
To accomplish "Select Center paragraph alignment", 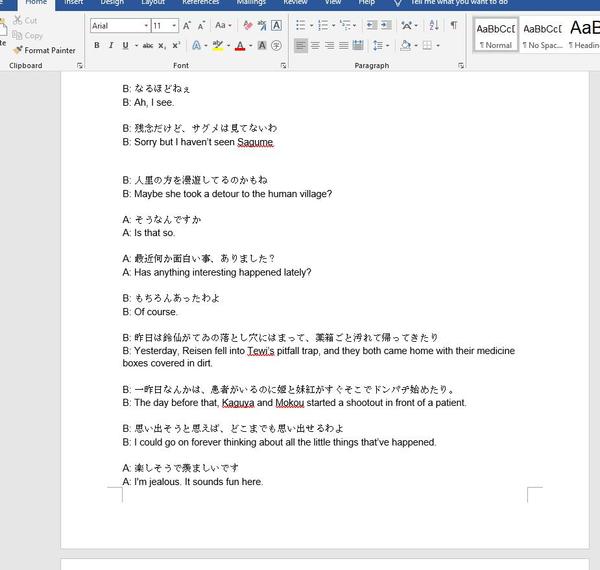I will (315, 46).
